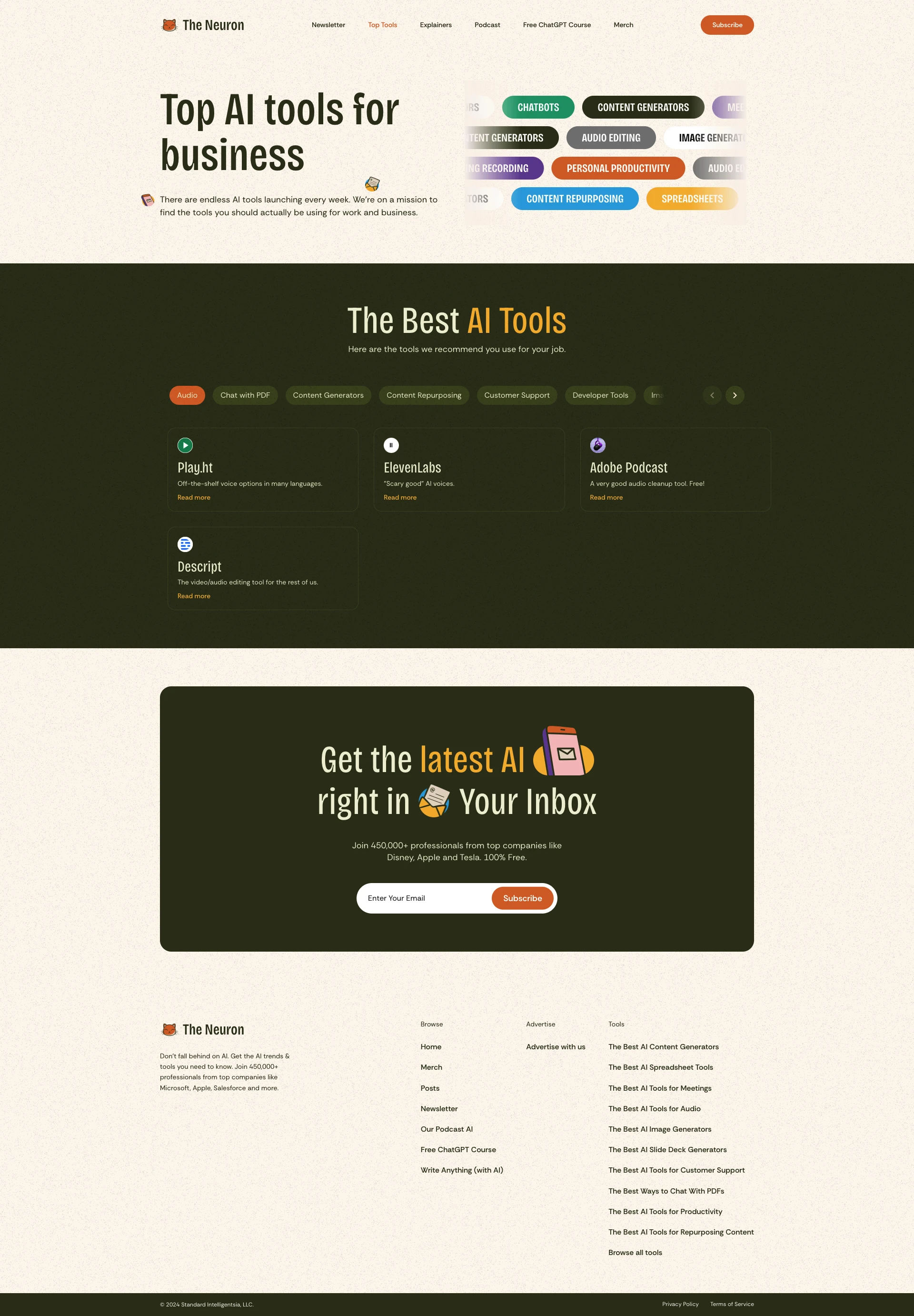Click Read more link under ElevenLabs
Image resolution: width=914 pixels, height=1316 pixels.
click(x=399, y=497)
